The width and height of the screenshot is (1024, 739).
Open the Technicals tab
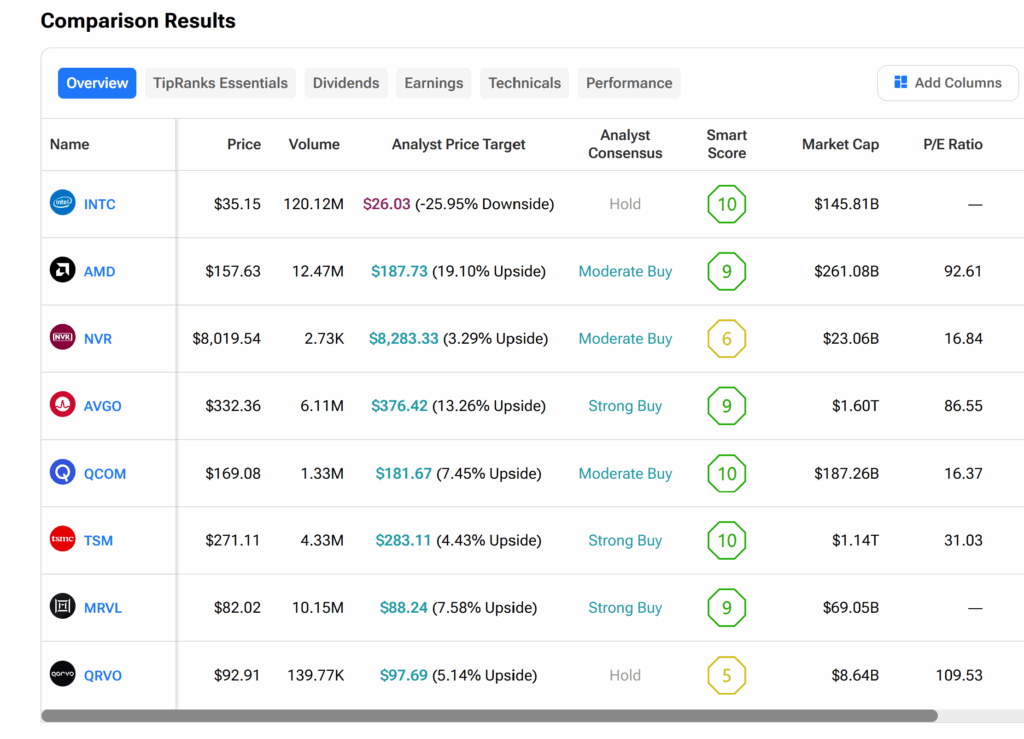[524, 83]
